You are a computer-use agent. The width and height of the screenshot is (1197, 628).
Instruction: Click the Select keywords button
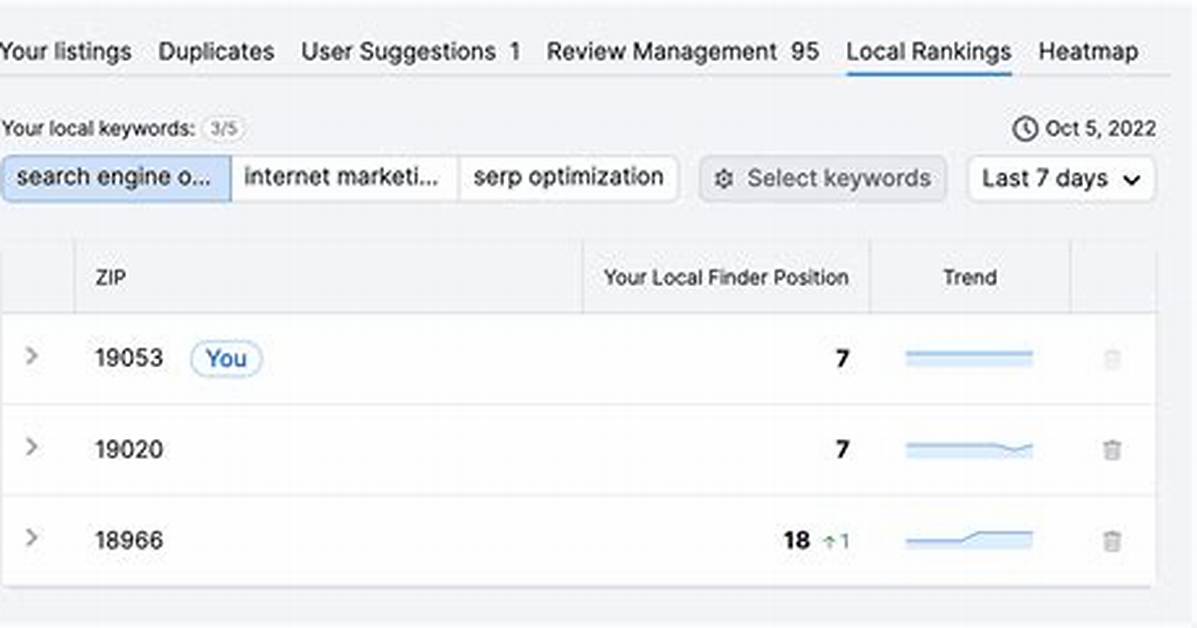coord(823,179)
